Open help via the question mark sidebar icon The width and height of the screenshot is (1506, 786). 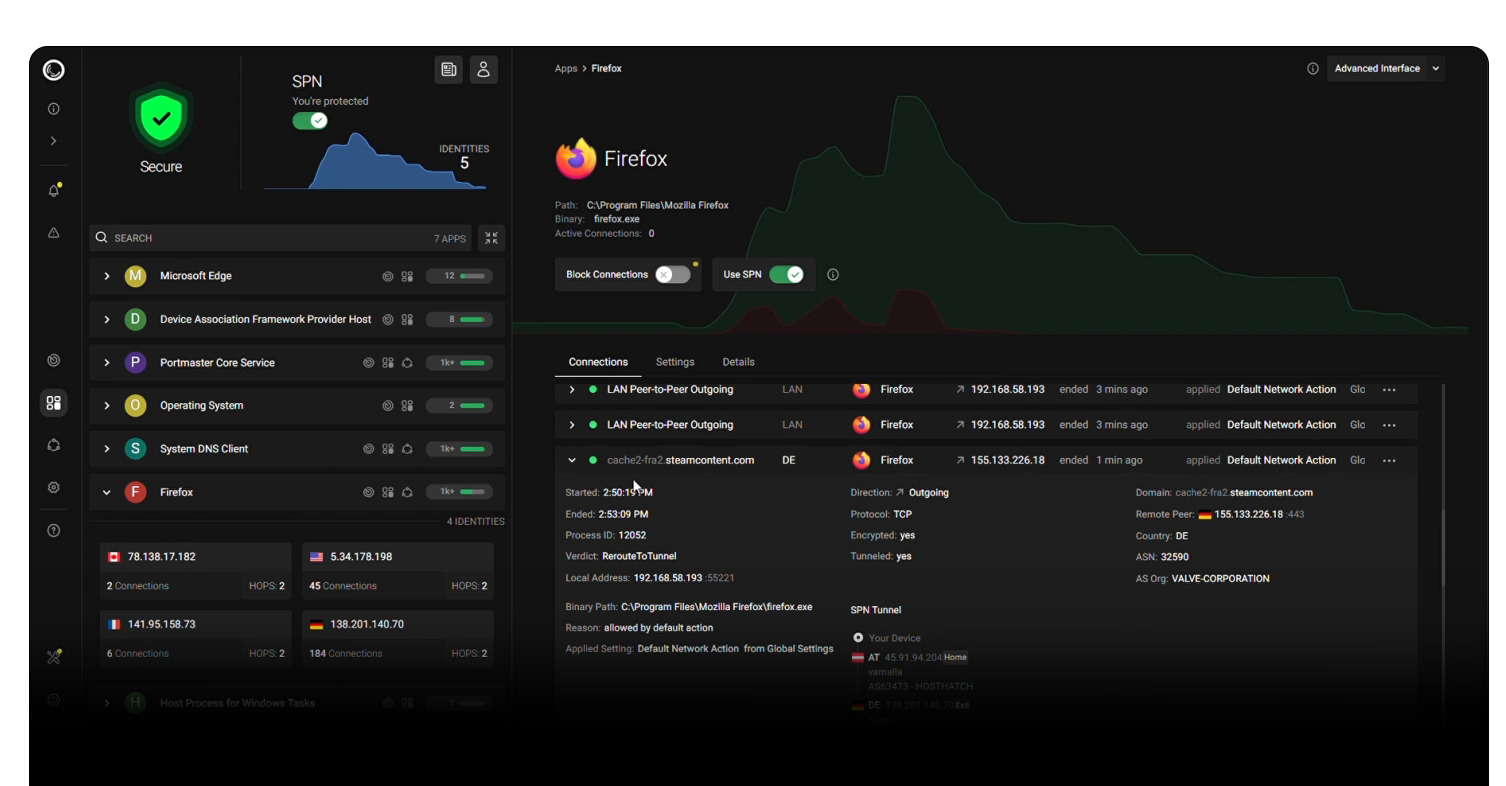(x=53, y=530)
